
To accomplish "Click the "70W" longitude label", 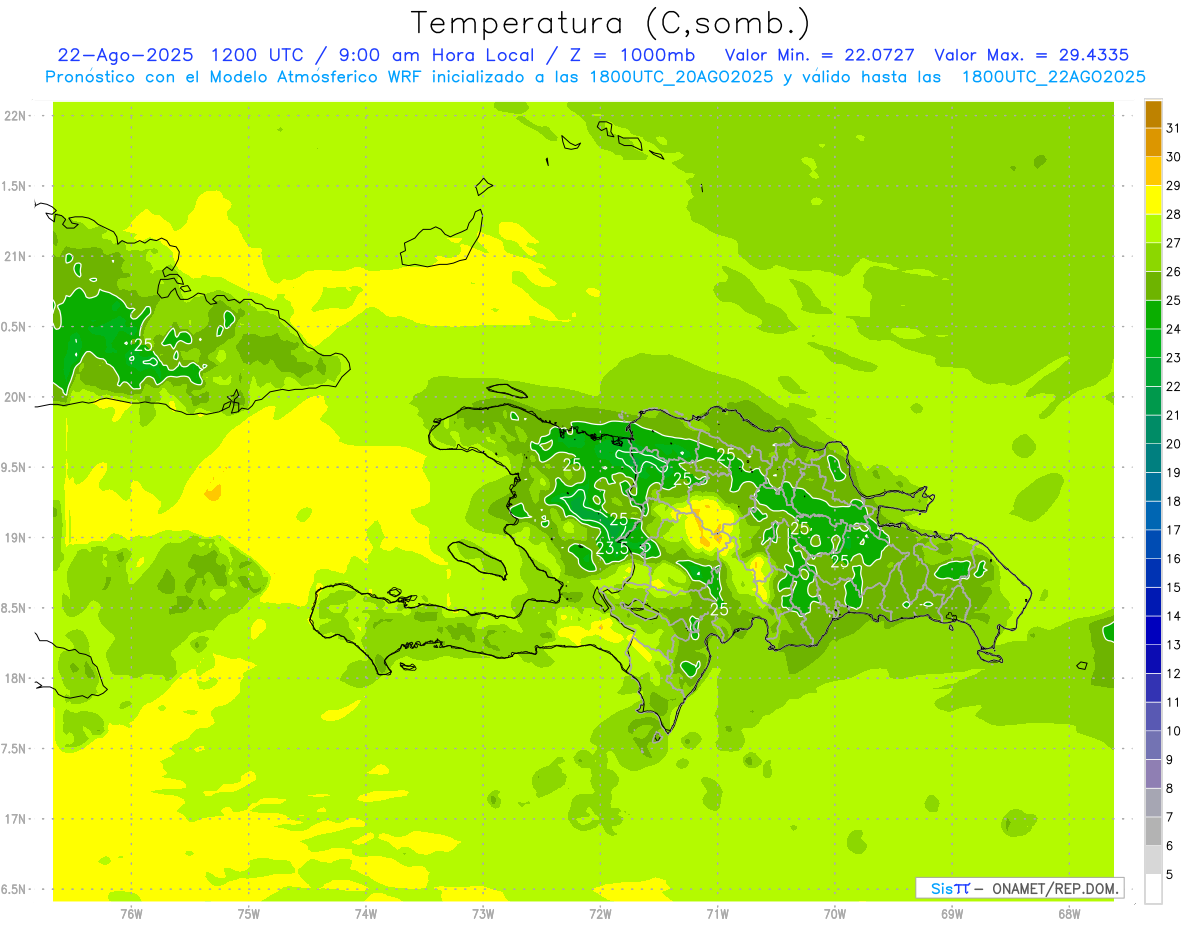I will pos(835,913).
